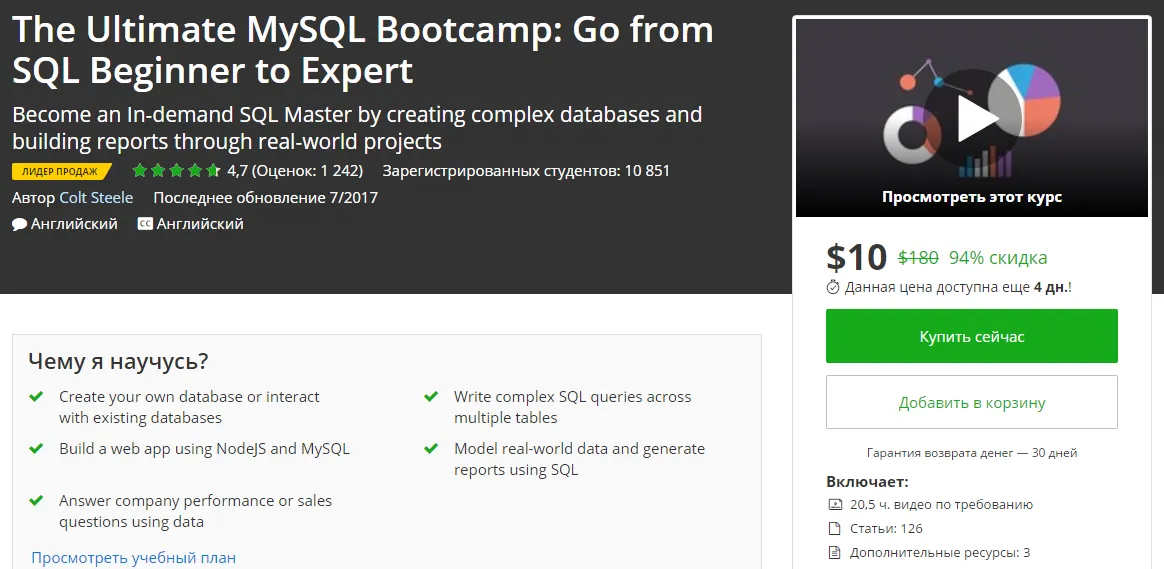The height and width of the screenshot is (569, 1164).
Task: Click the star rating icons
Action: pos(175,171)
